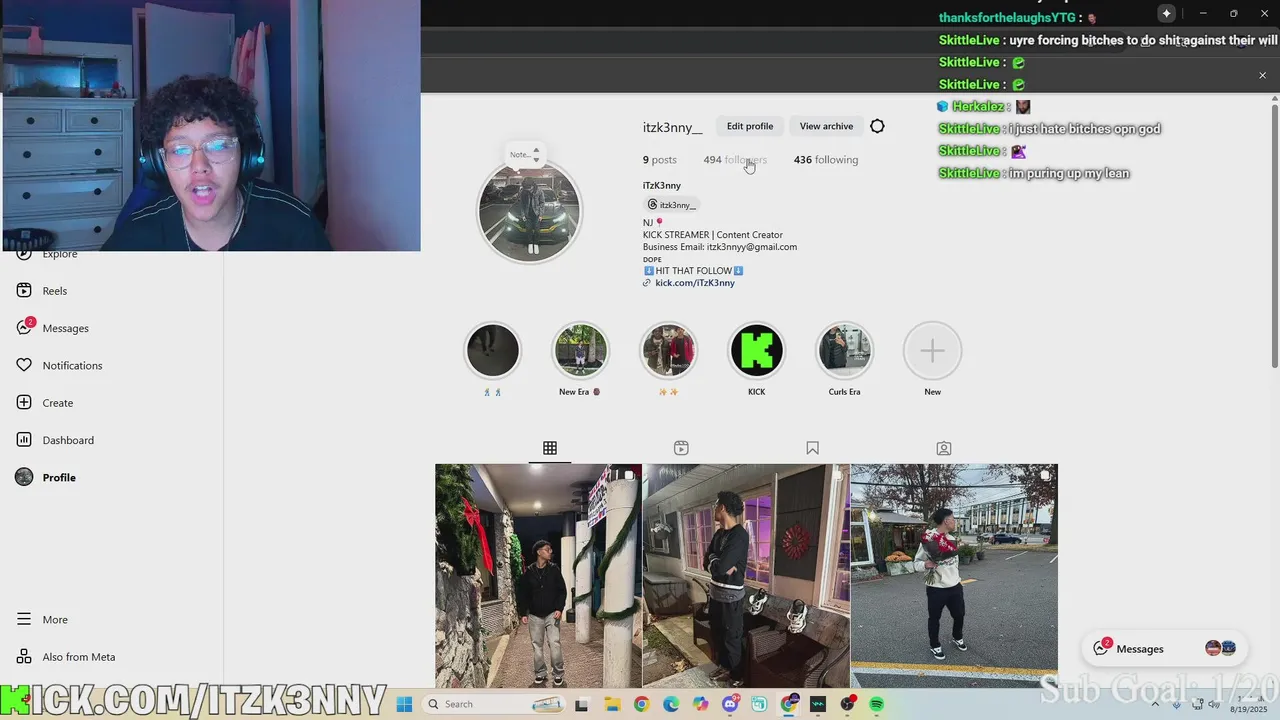Open the Curls Era story highlight
The height and width of the screenshot is (720, 1280).
[x=844, y=351]
